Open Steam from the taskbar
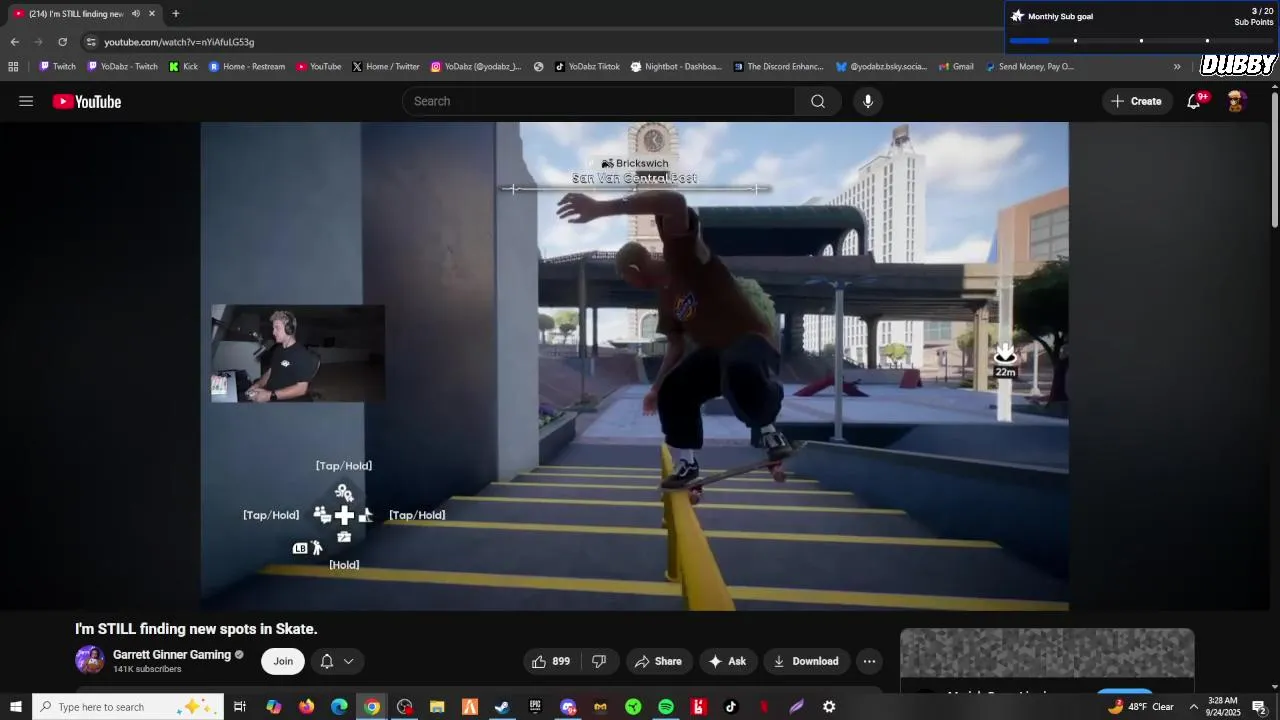Image resolution: width=1280 pixels, height=720 pixels. (502, 707)
